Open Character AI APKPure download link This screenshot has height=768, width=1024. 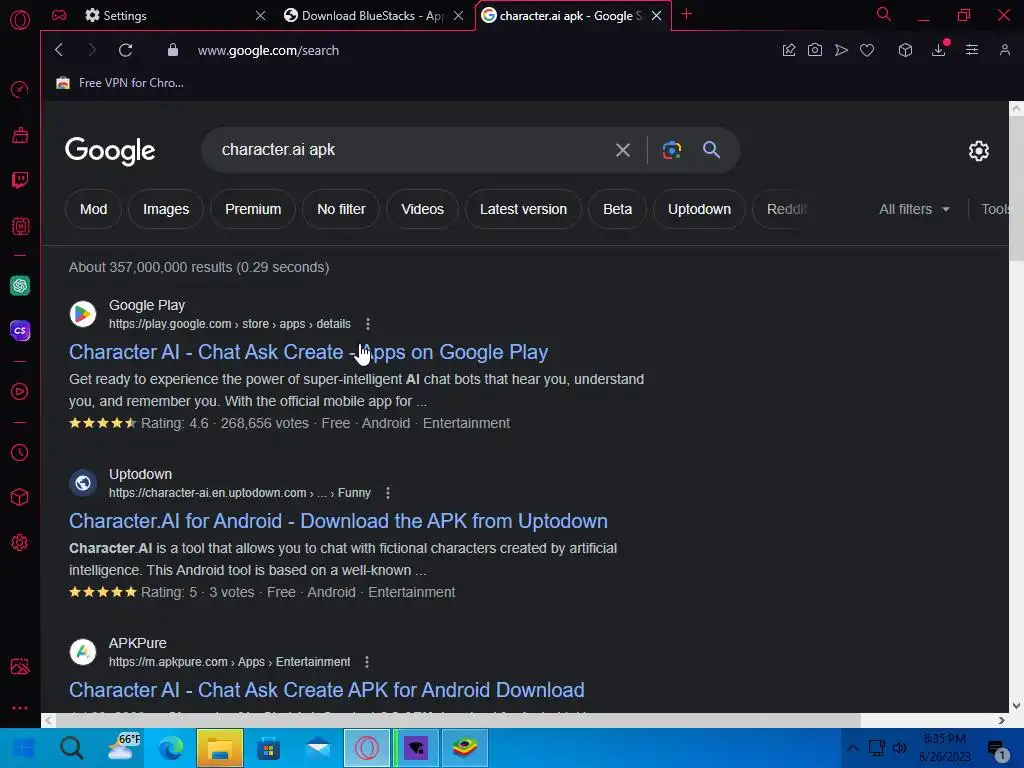327,690
